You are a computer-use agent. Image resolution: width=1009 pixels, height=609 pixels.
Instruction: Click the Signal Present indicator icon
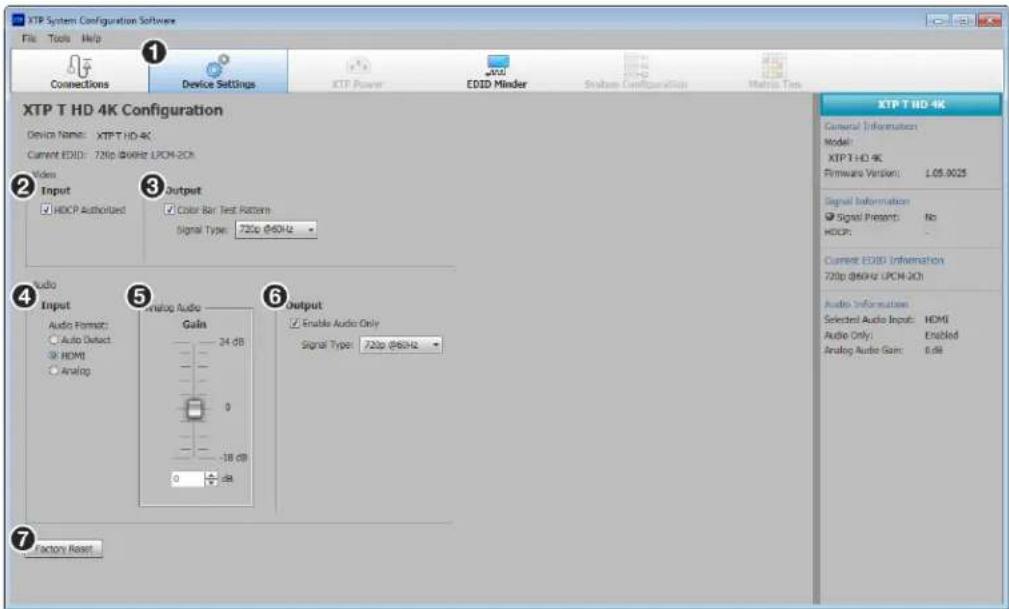point(829,218)
